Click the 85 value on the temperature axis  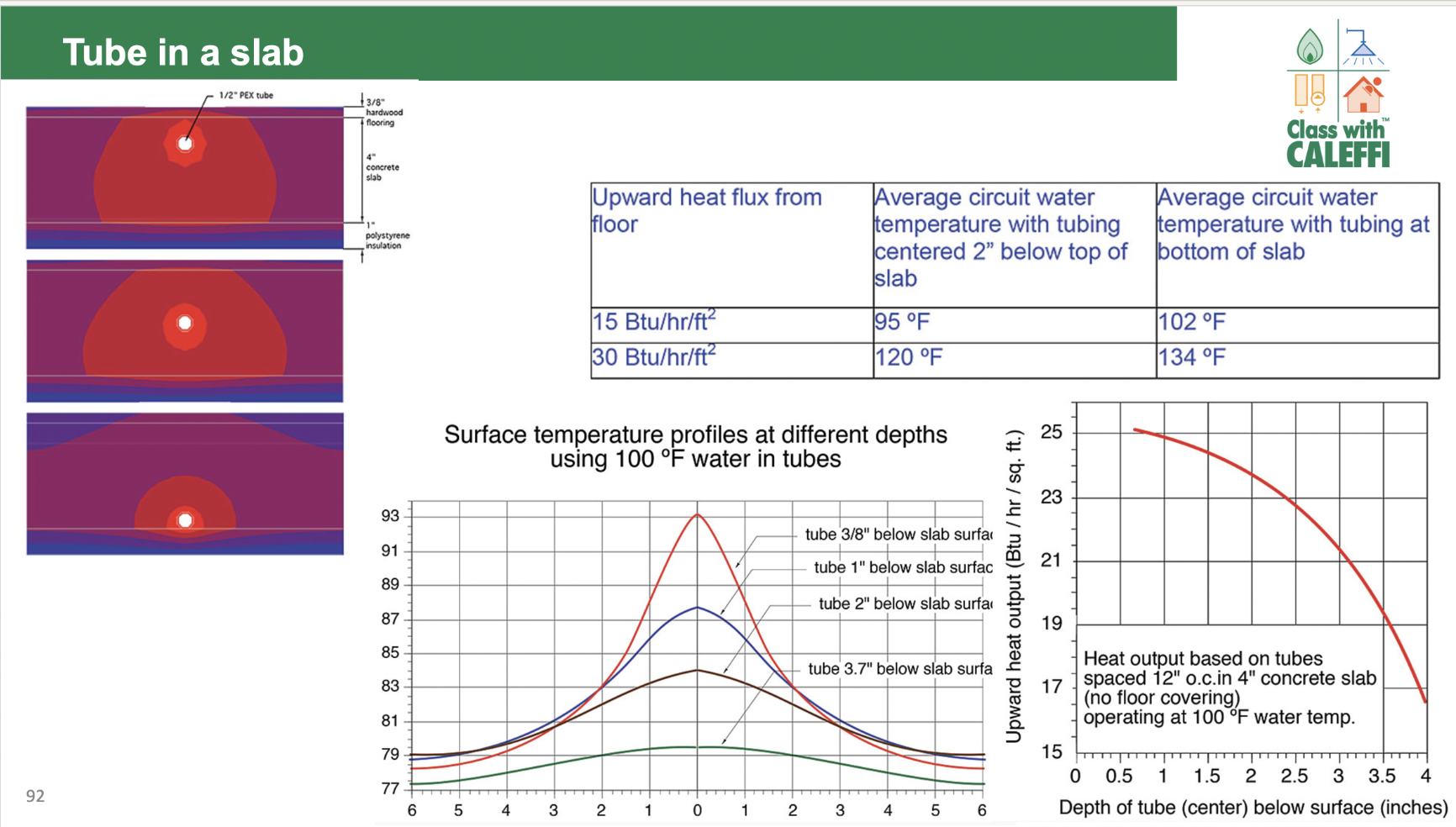click(390, 653)
